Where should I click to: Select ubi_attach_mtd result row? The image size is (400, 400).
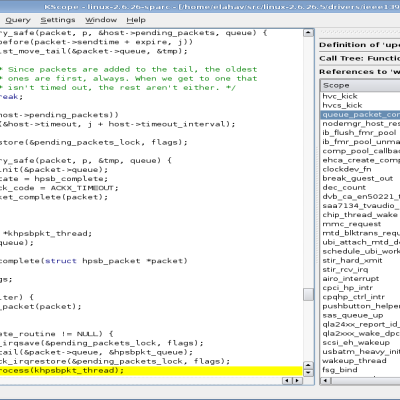point(360,242)
